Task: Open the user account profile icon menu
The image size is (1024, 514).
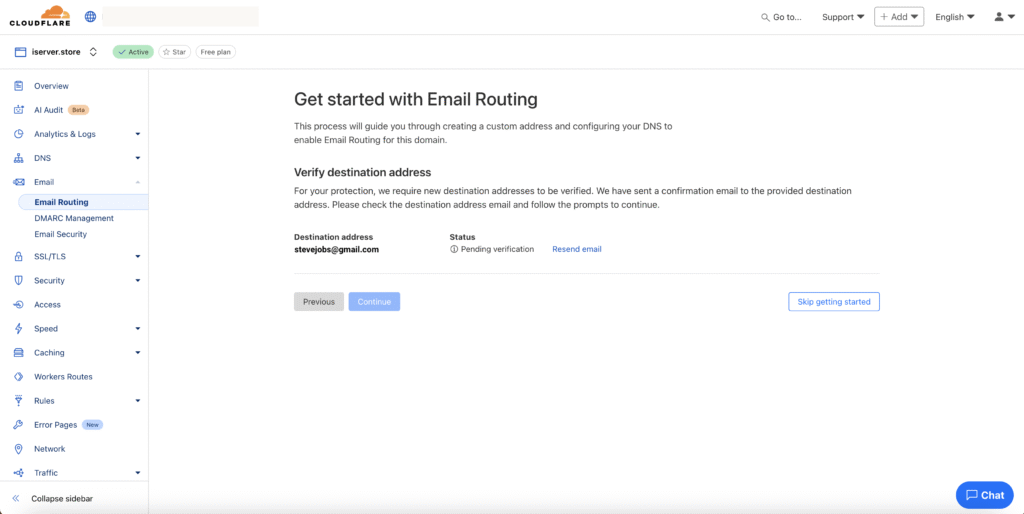Action: [x=1004, y=17]
